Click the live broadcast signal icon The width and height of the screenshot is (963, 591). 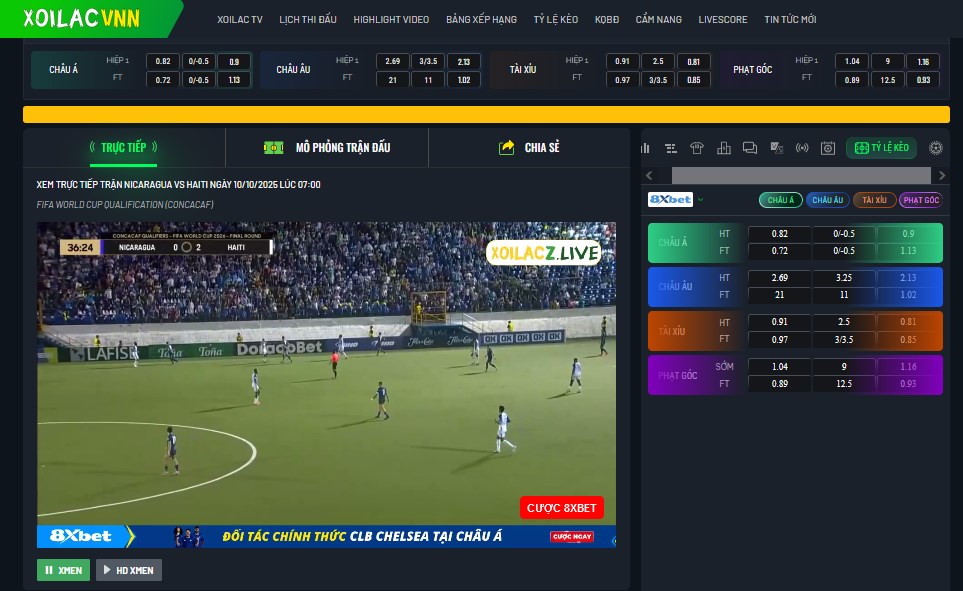pos(802,148)
